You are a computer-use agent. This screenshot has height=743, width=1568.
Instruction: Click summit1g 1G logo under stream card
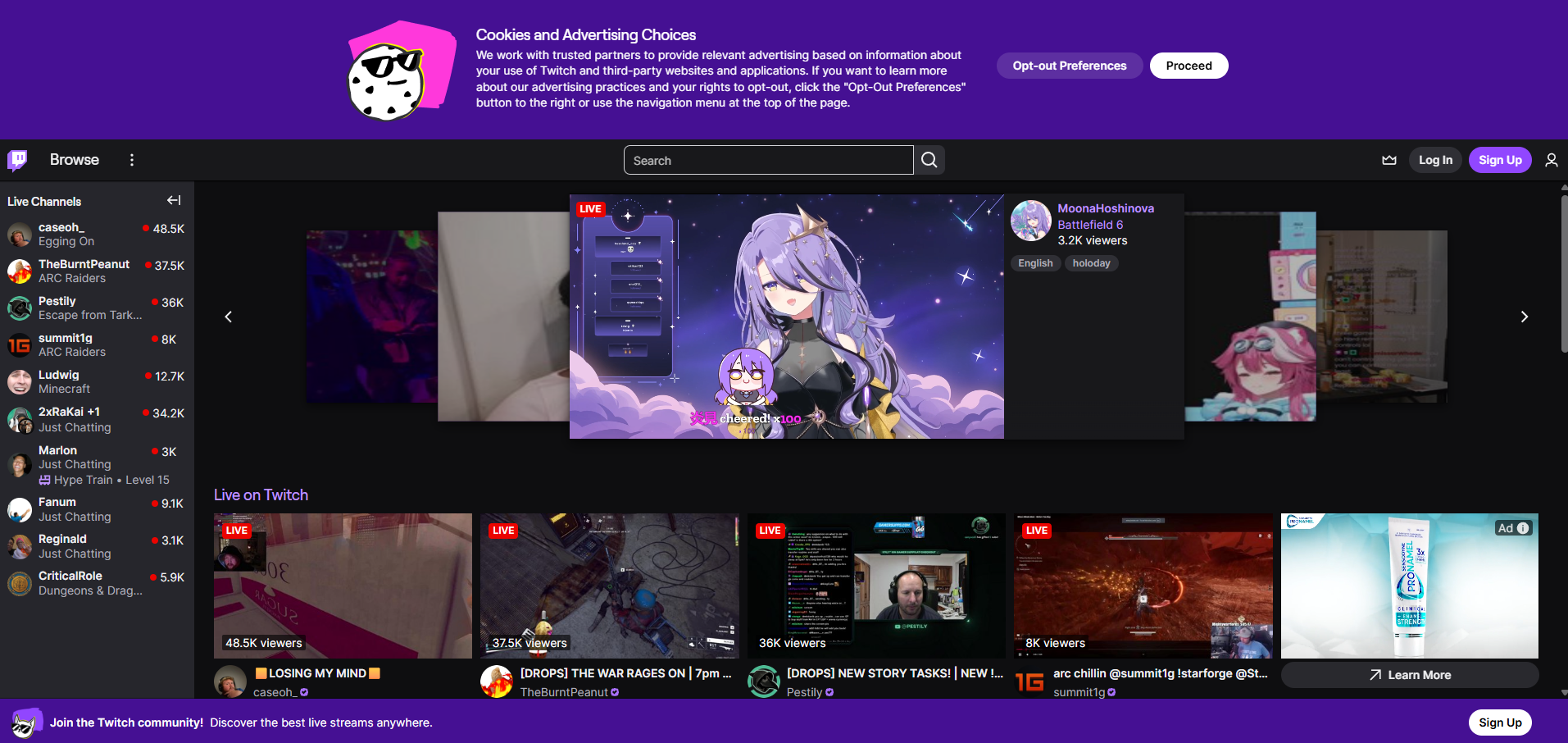point(1030,681)
